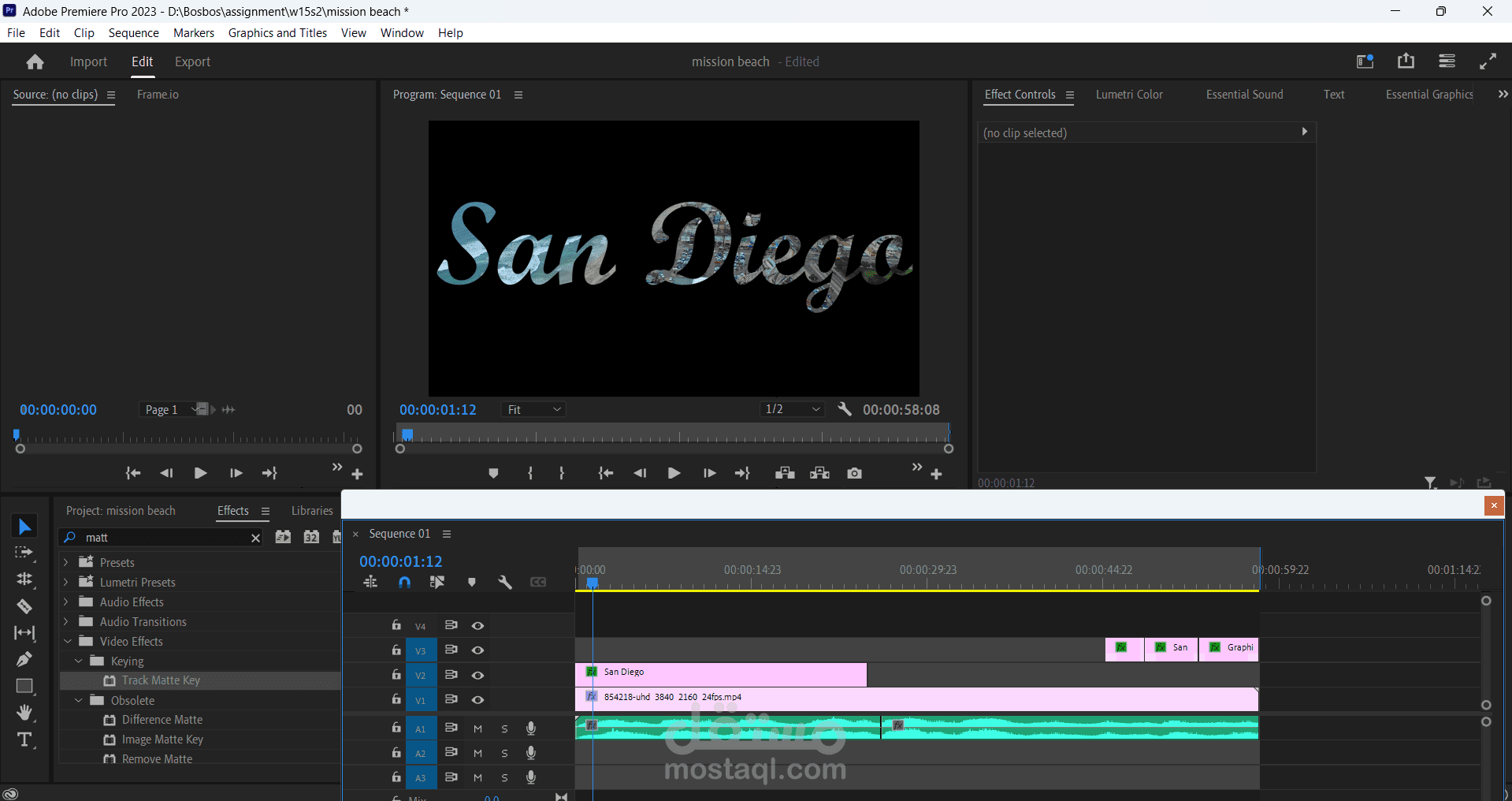Select the Razor tool

click(x=24, y=606)
